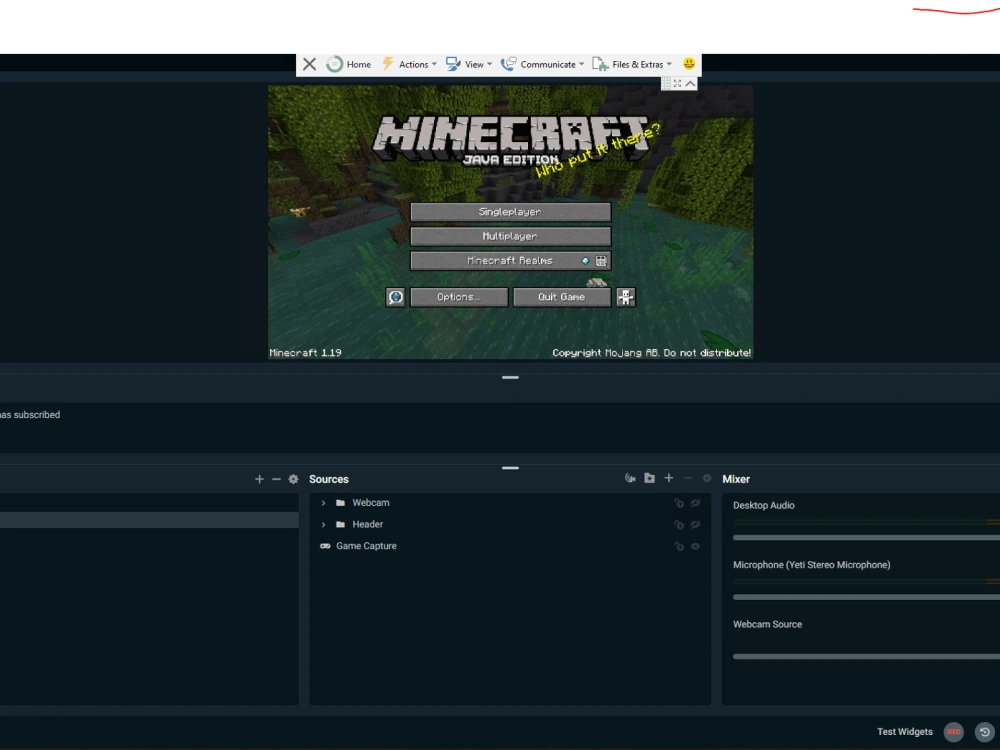Open Minecraft Realms from title menu
Viewport: 1000px width, 750px height.
510,260
